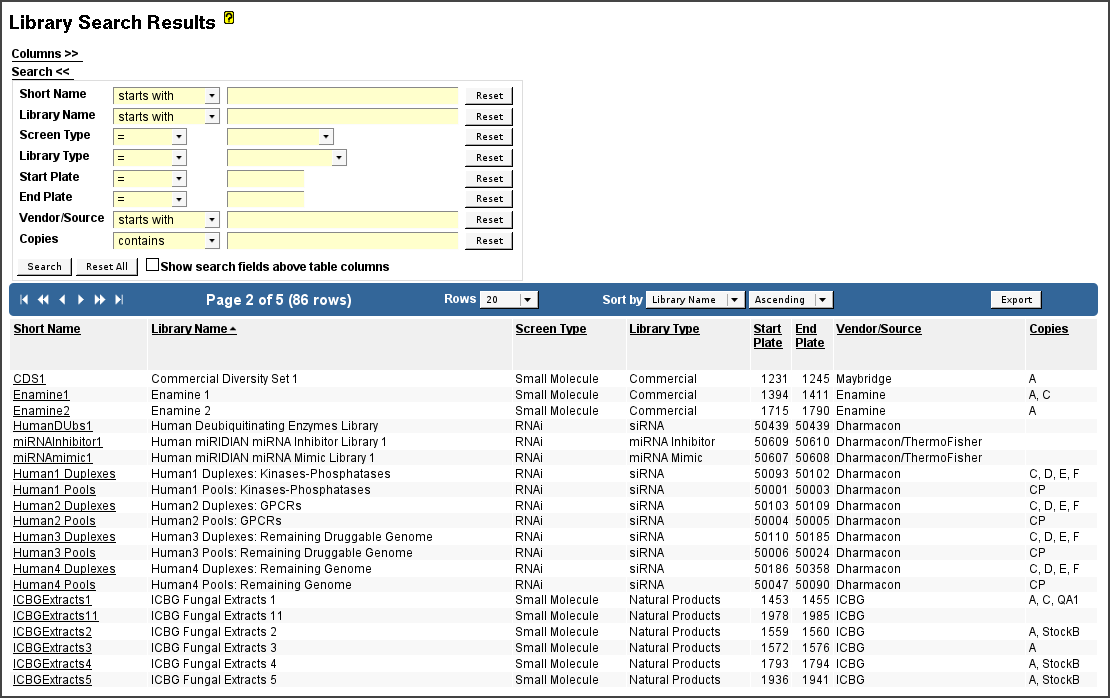Open the Human3 Pools library link
Viewport: 1110px width, 698px height.
point(54,553)
